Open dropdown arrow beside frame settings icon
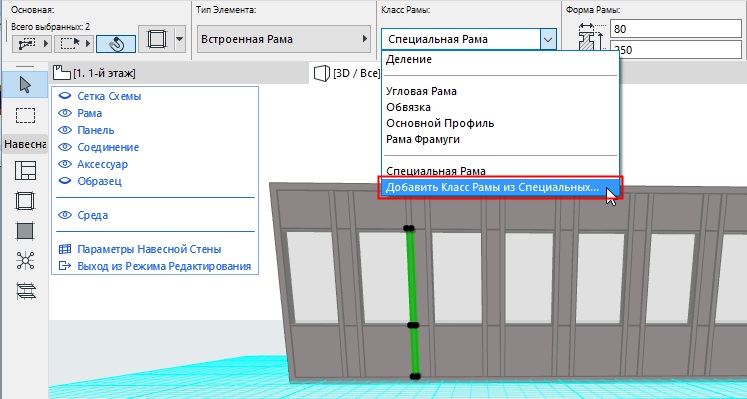The width and height of the screenshot is (747, 399). pyautogui.click(x=180, y=39)
